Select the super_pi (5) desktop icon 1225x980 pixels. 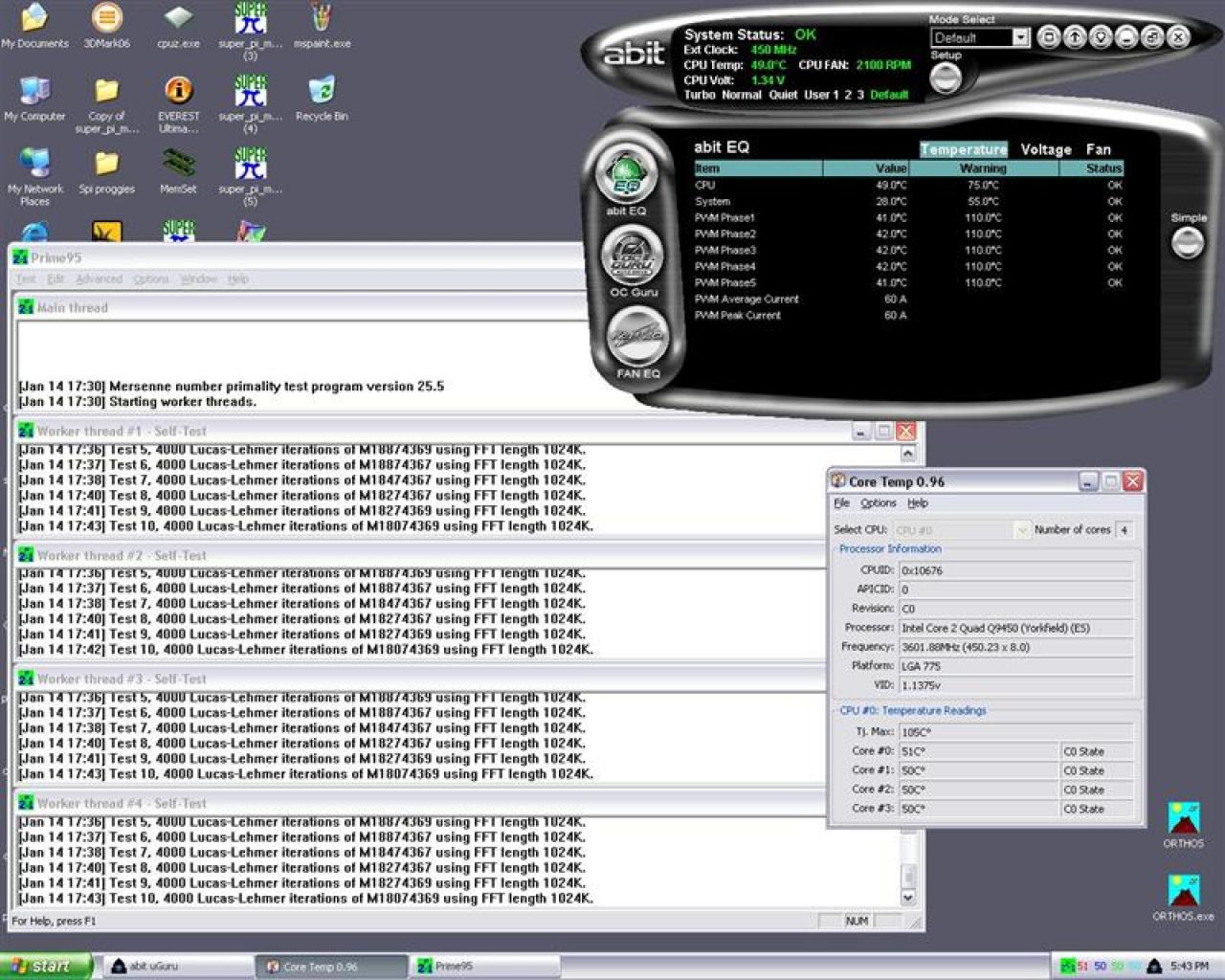[251, 177]
